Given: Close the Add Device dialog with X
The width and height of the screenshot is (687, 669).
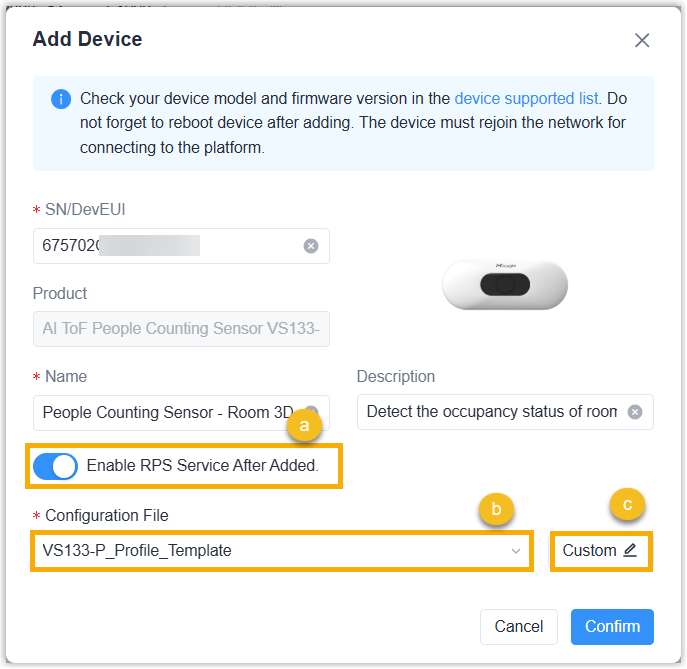Looking at the screenshot, I should point(642,40).
